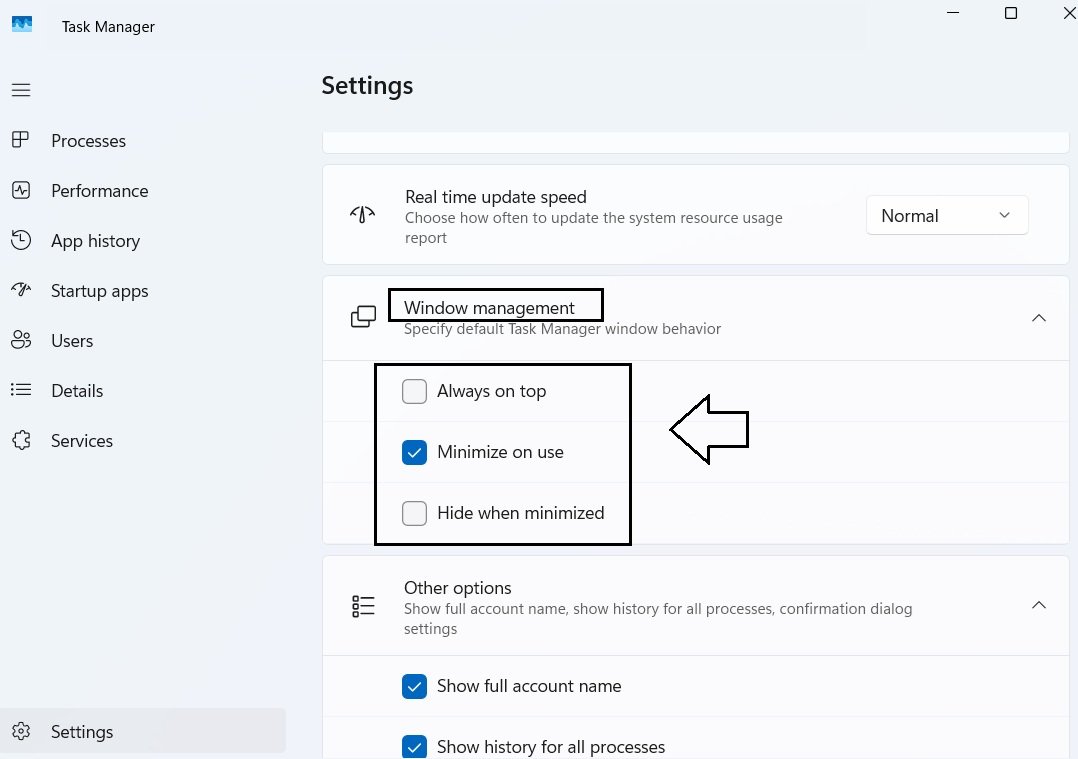
Task: Minimize the Task Manager window
Action: (953, 12)
